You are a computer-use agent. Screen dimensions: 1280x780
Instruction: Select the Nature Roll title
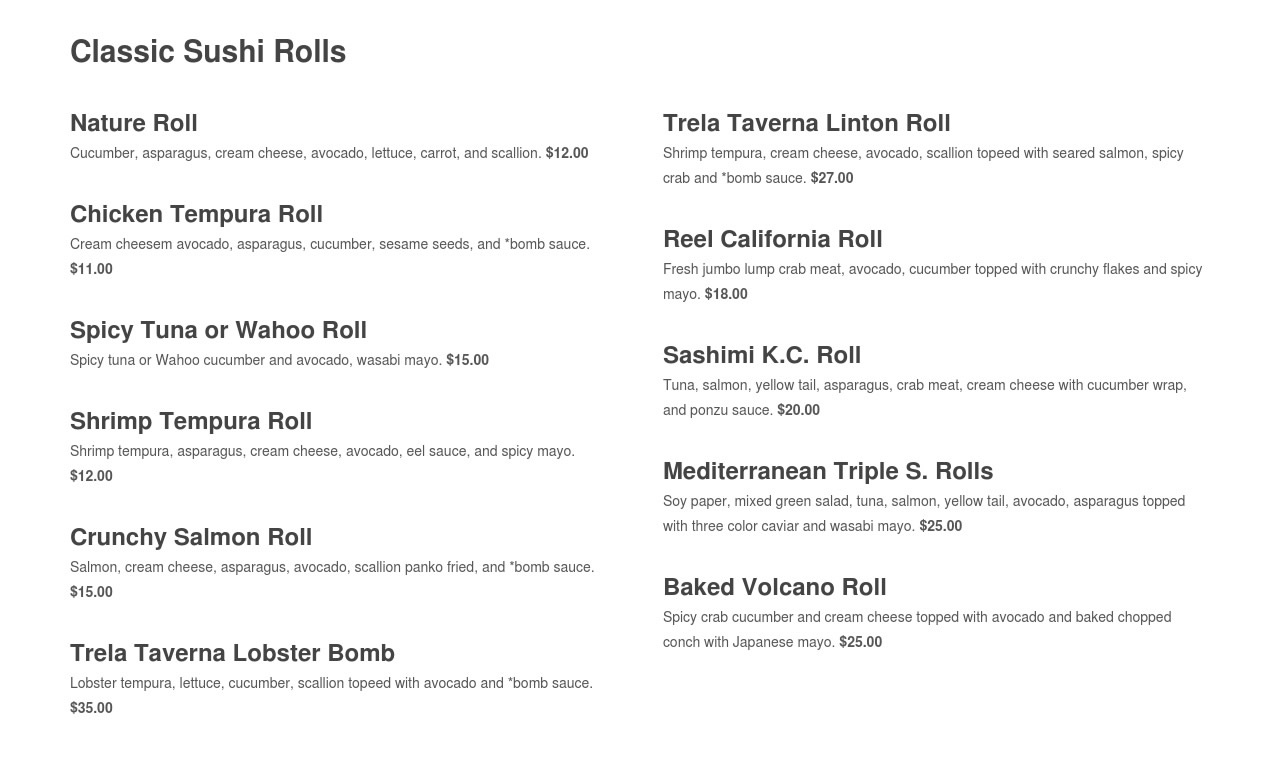[134, 123]
